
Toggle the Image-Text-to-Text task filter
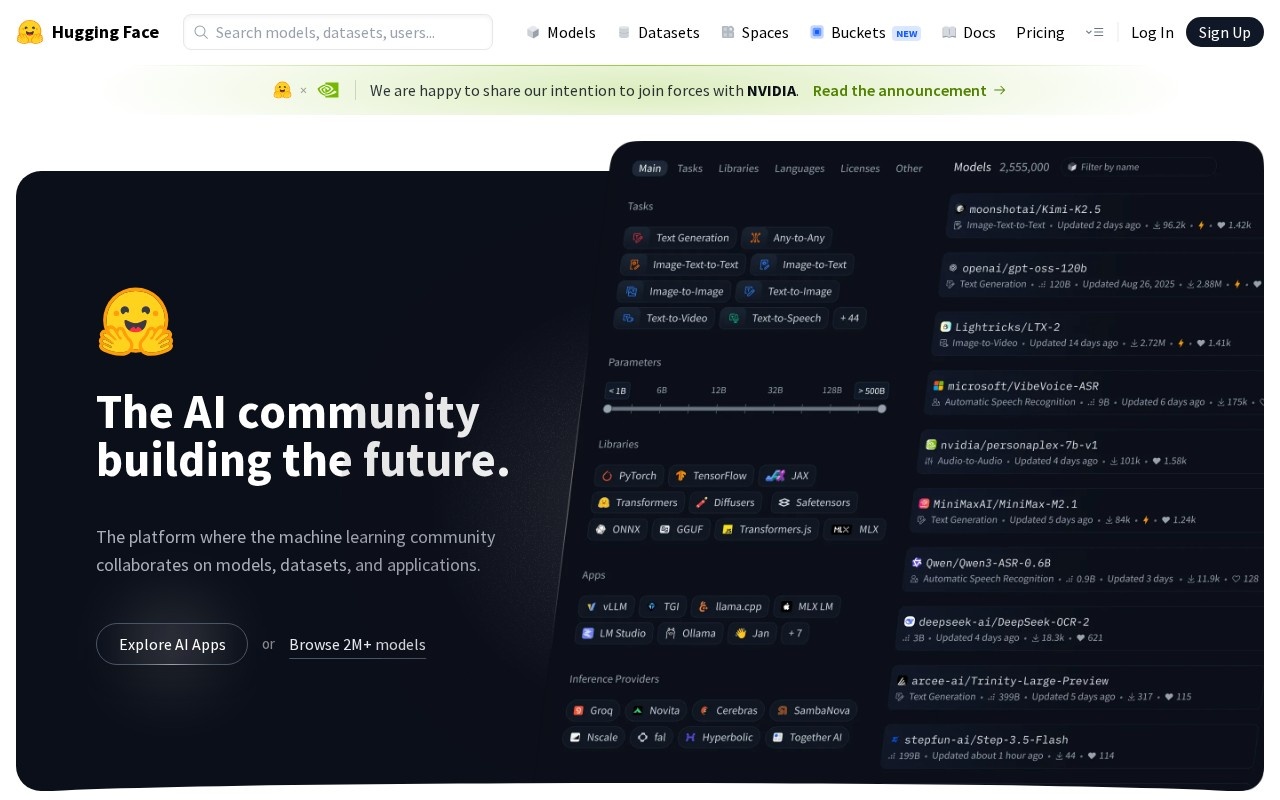(x=683, y=264)
